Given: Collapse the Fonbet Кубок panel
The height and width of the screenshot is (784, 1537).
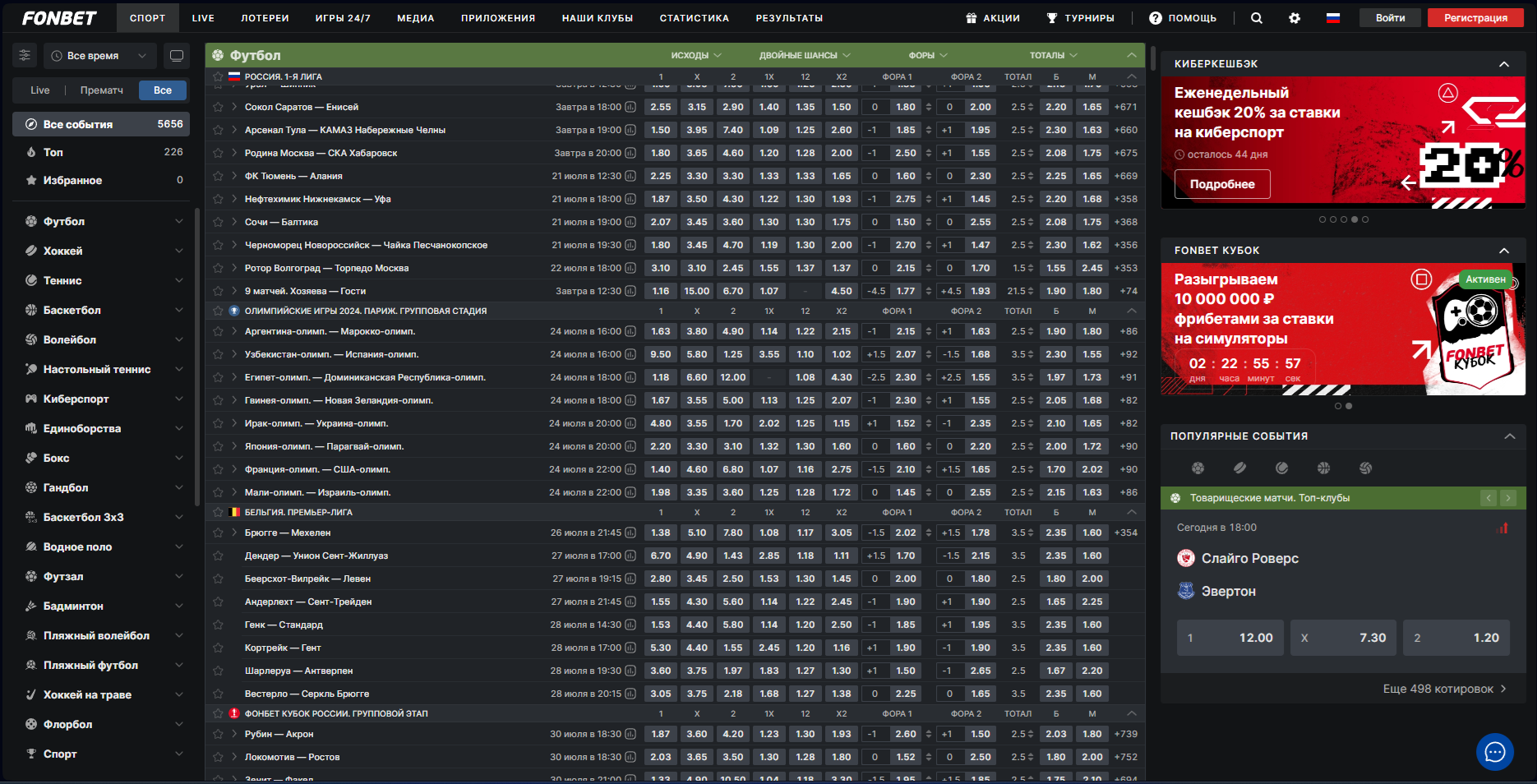Looking at the screenshot, I should 1504,251.
